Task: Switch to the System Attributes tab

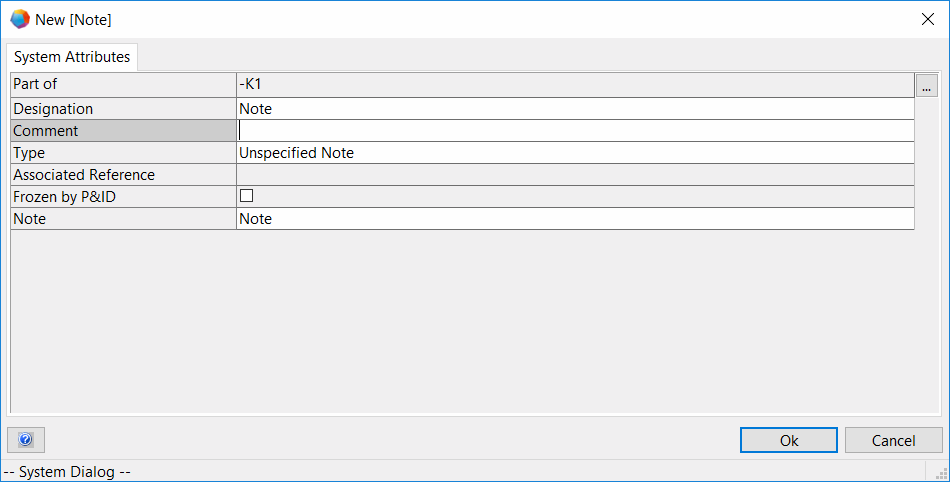Action: [x=72, y=58]
